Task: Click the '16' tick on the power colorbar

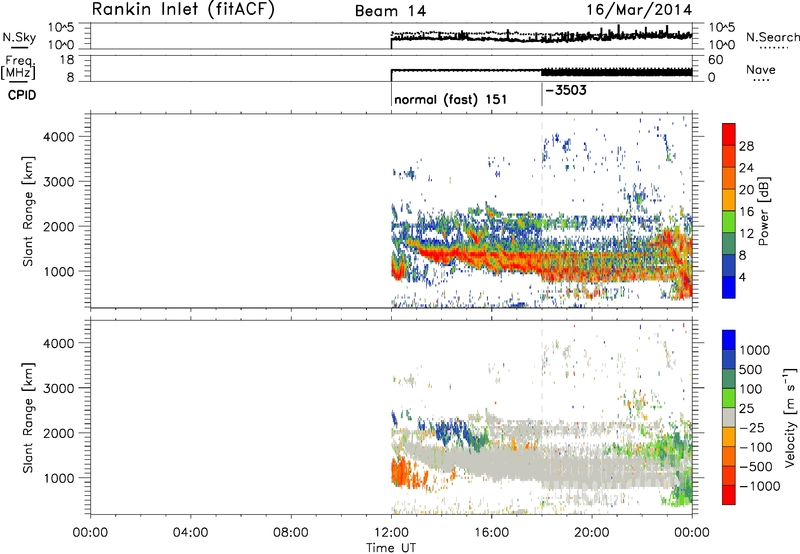Action: coord(746,212)
